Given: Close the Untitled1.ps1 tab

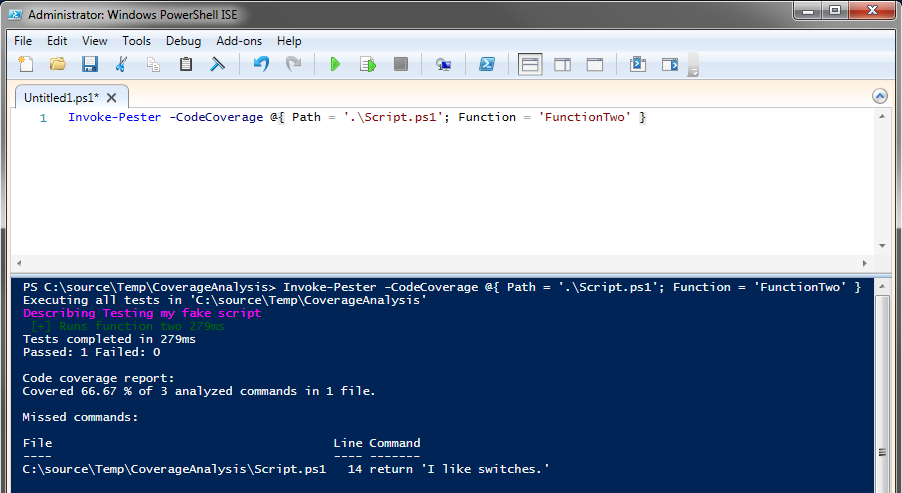Looking at the screenshot, I should pyautogui.click(x=112, y=97).
